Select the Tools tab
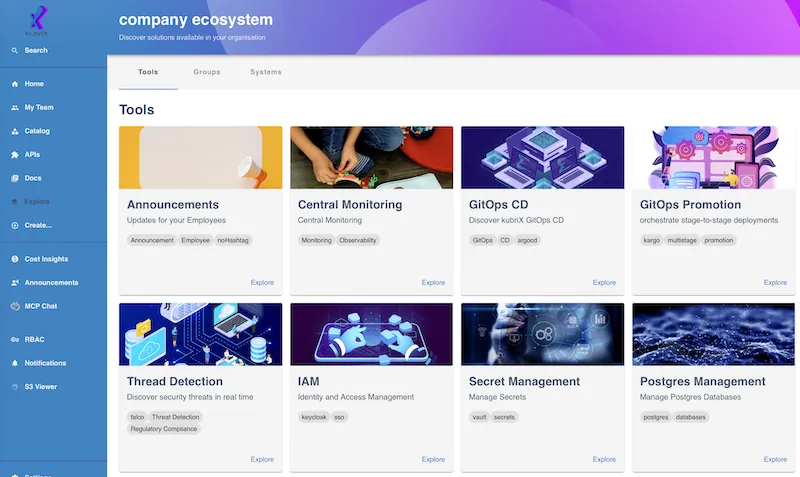Image resolution: width=800 pixels, height=477 pixels. (x=148, y=72)
